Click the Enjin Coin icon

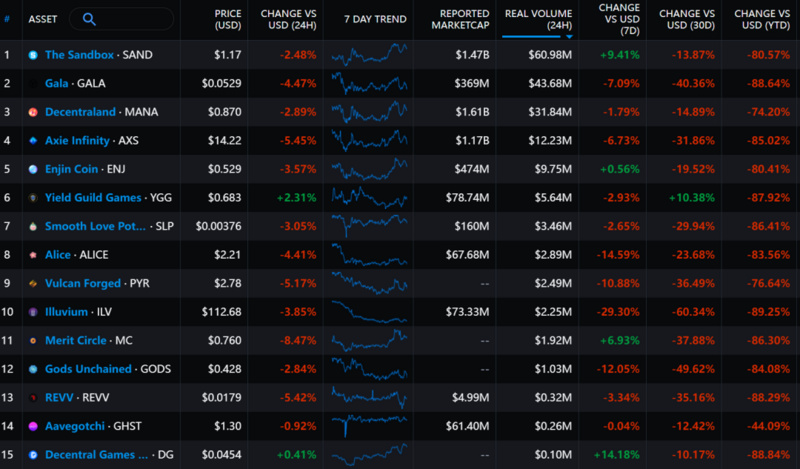click(34, 169)
